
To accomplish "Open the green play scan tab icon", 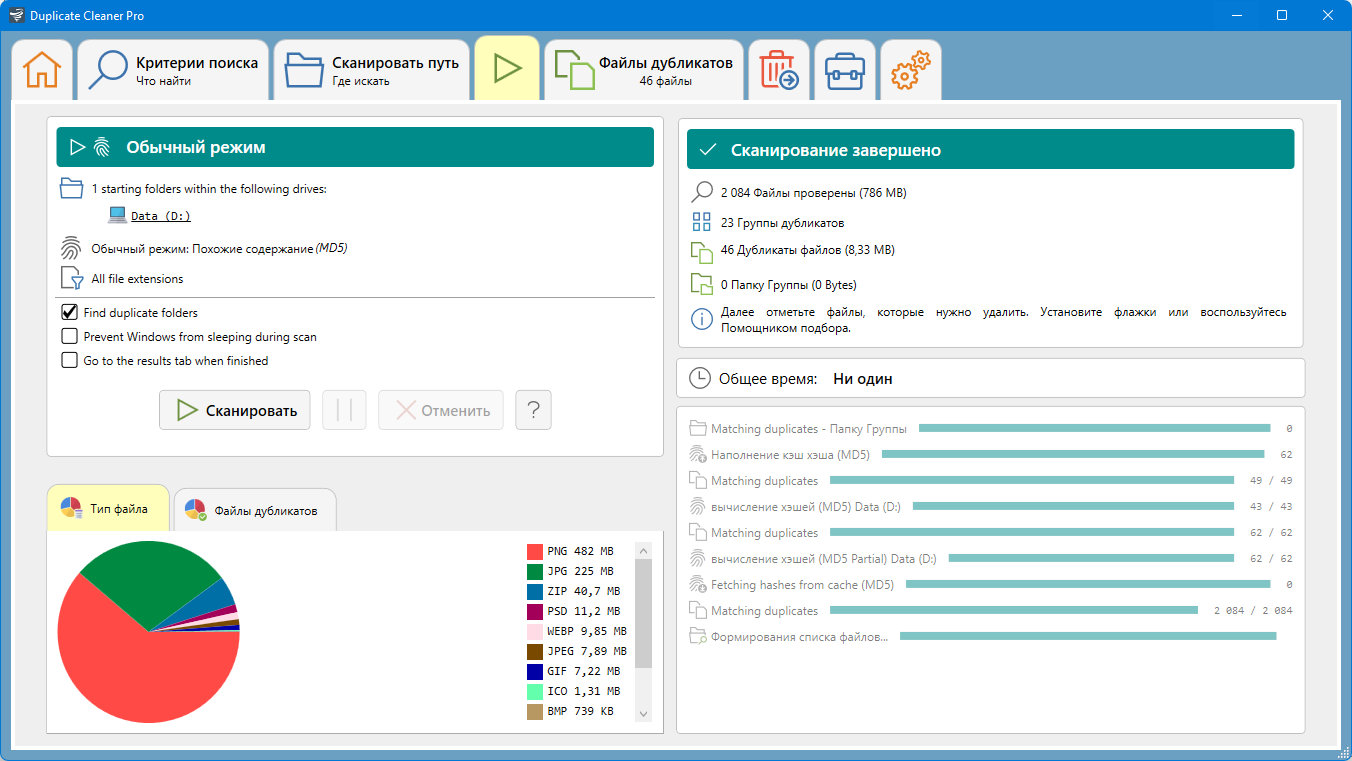I will (x=508, y=68).
